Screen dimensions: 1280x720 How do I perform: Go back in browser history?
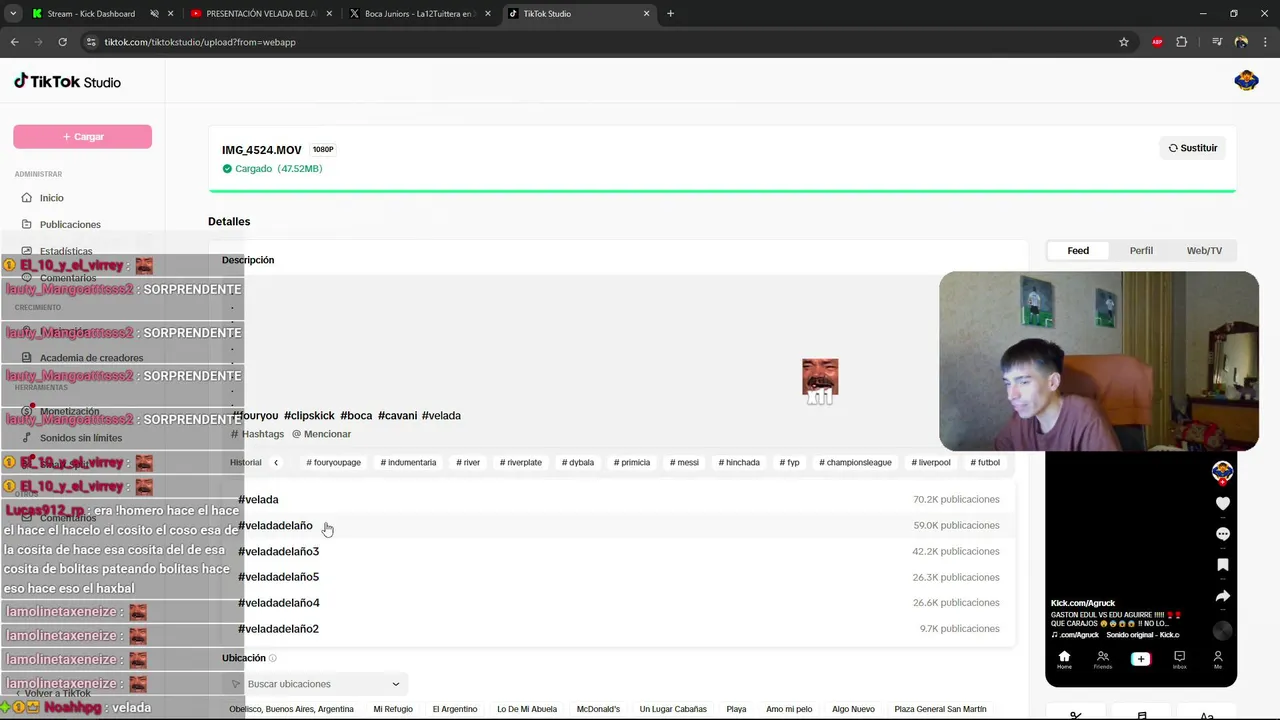[14, 42]
